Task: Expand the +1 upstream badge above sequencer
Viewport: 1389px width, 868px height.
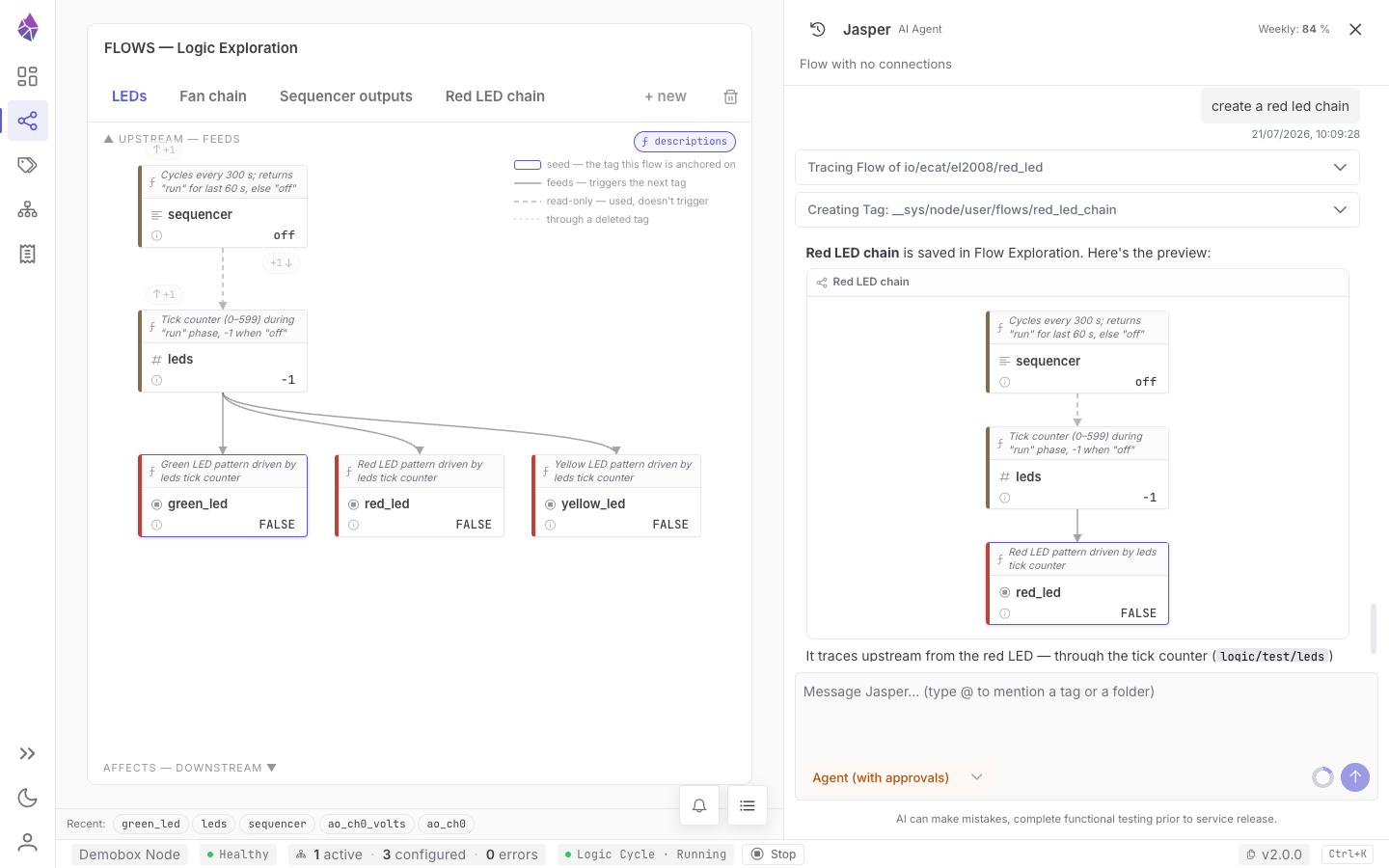Action: (164, 149)
